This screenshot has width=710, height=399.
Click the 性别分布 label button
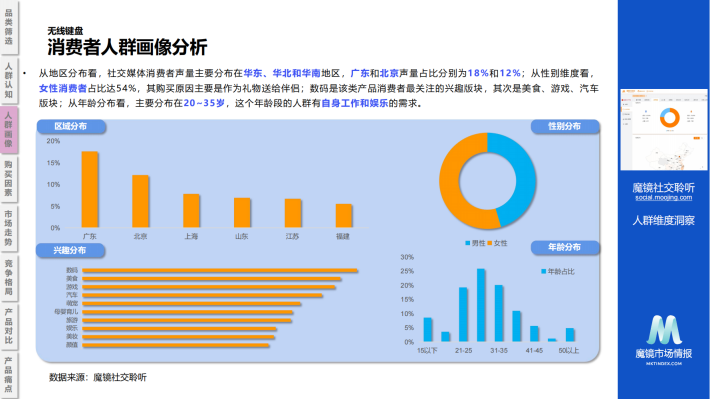565,126
